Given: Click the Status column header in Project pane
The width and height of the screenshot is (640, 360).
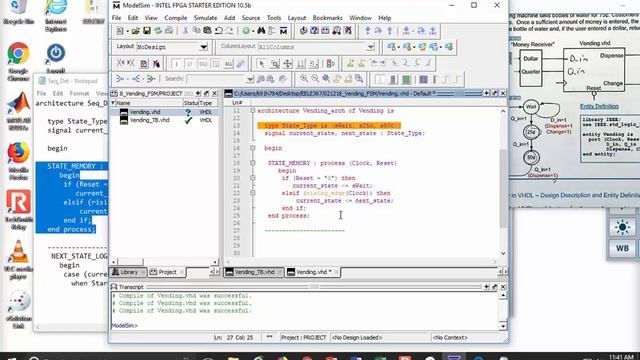Looking at the screenshot, I should [x=191, y=103].
